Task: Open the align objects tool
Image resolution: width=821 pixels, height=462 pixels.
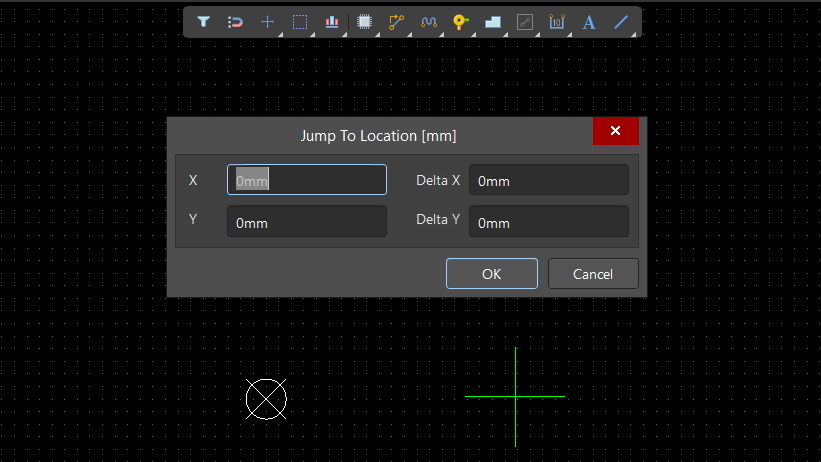Action: click(331, 21)
